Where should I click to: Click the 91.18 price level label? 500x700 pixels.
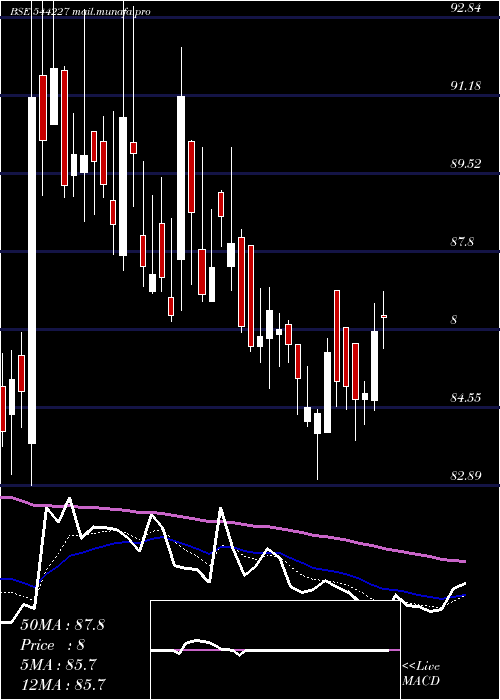[466, 85]
